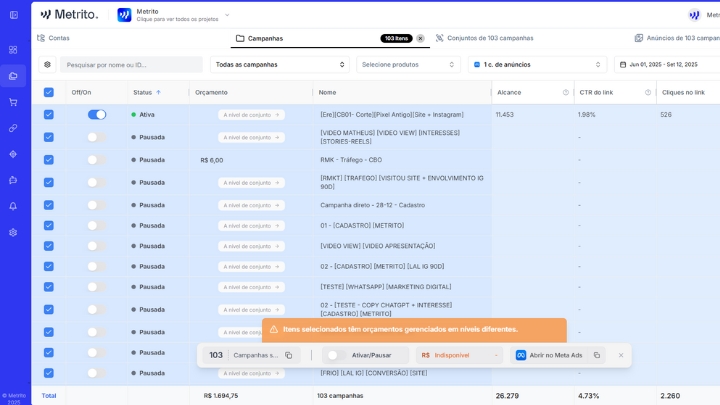
Task: Open the dashboard grid icon in sidebar
Action: click(x=13, y=50)
